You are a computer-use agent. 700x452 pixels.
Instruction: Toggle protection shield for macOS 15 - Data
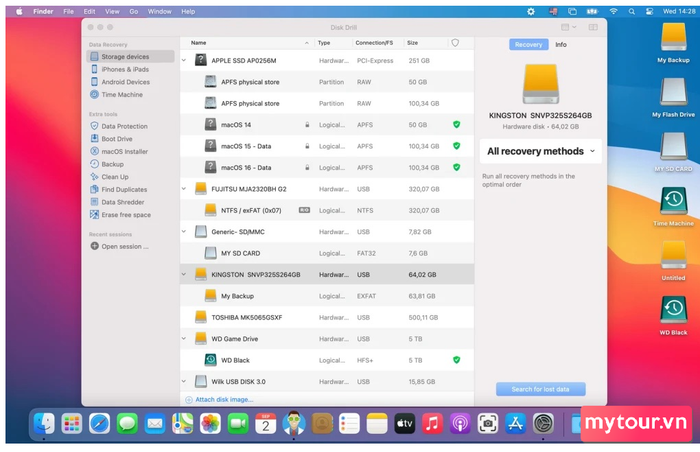click(456, 146)
